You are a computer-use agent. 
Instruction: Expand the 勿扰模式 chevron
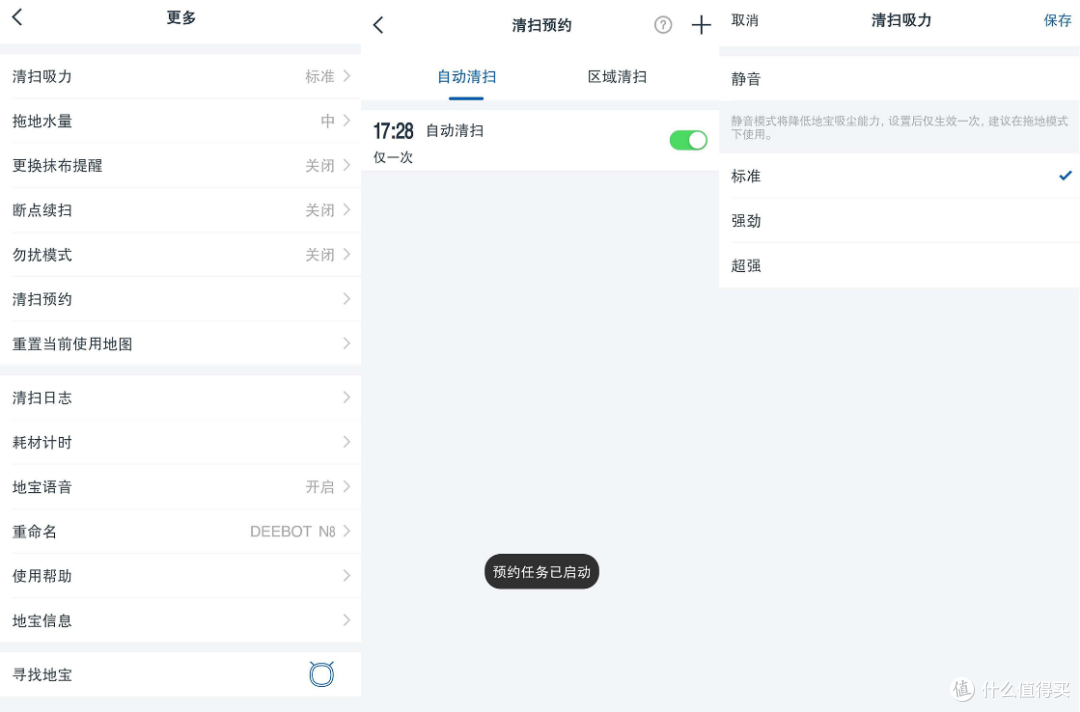347,255
